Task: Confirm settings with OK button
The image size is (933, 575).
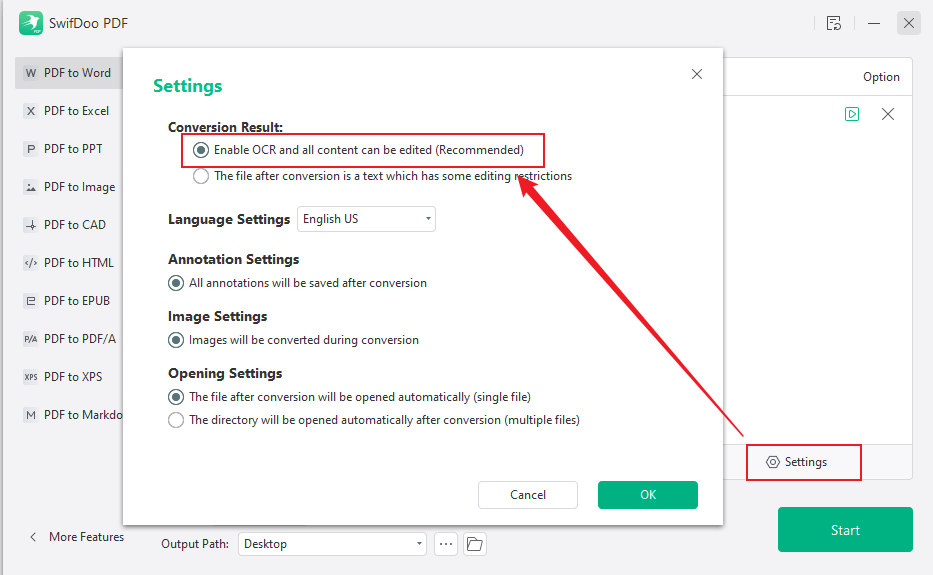Action: point(648,495)
